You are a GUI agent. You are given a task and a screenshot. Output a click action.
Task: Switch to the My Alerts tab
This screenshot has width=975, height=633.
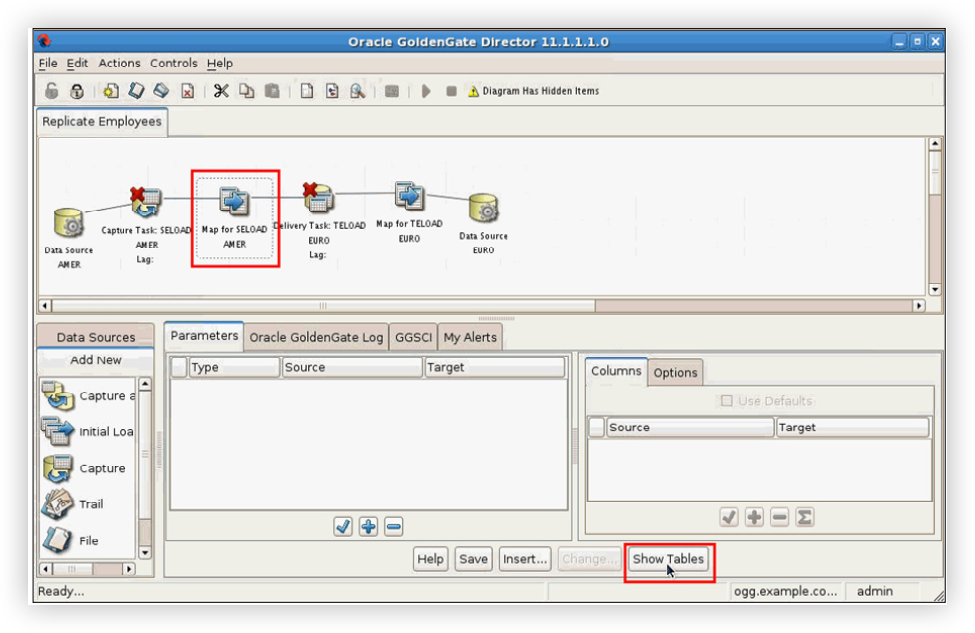click(x=470, y=337)
